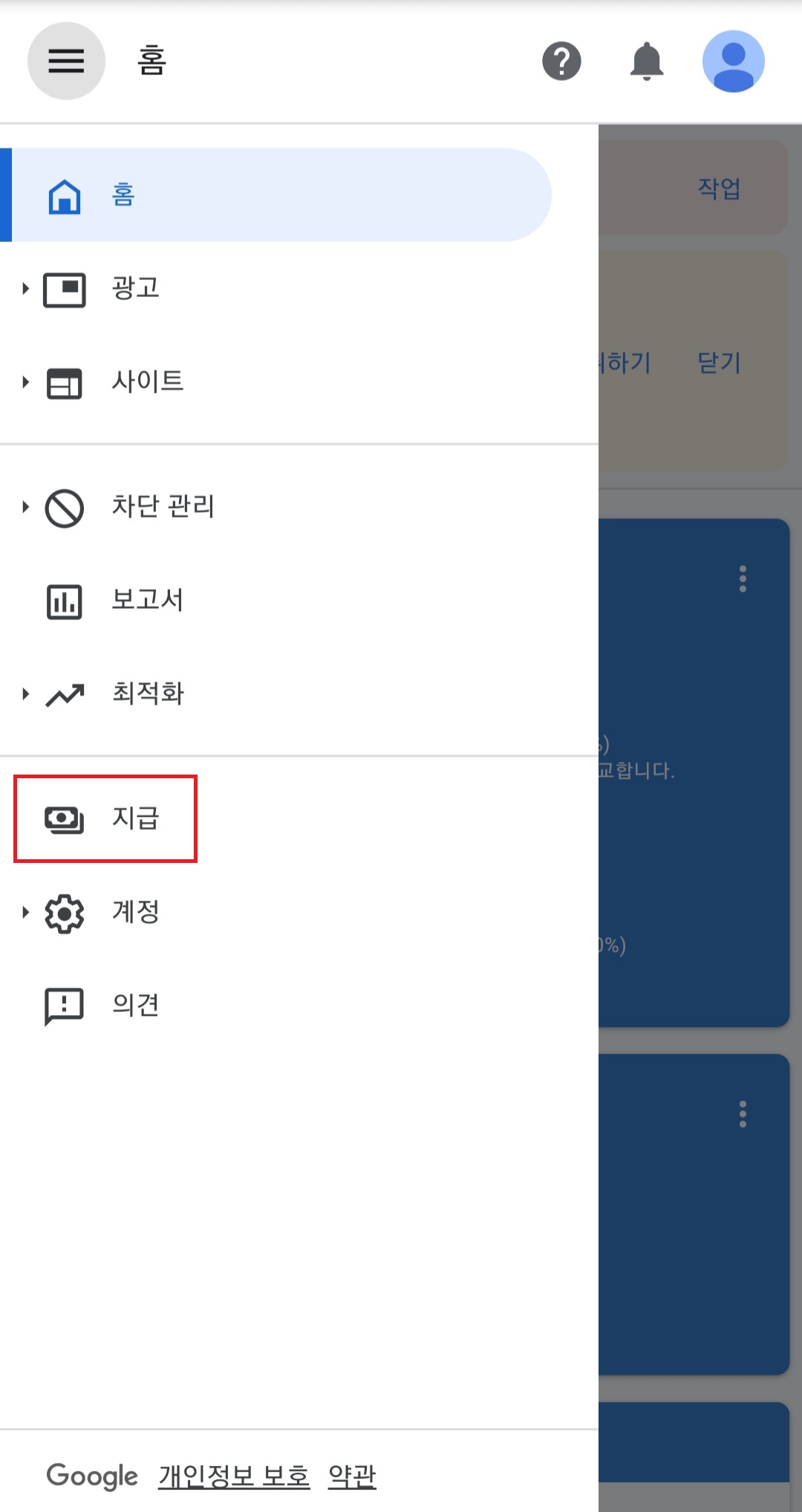Open 보고서 reports chart icon
Viewport: 802px width, 1512px height.
click(x=65, y=601)
